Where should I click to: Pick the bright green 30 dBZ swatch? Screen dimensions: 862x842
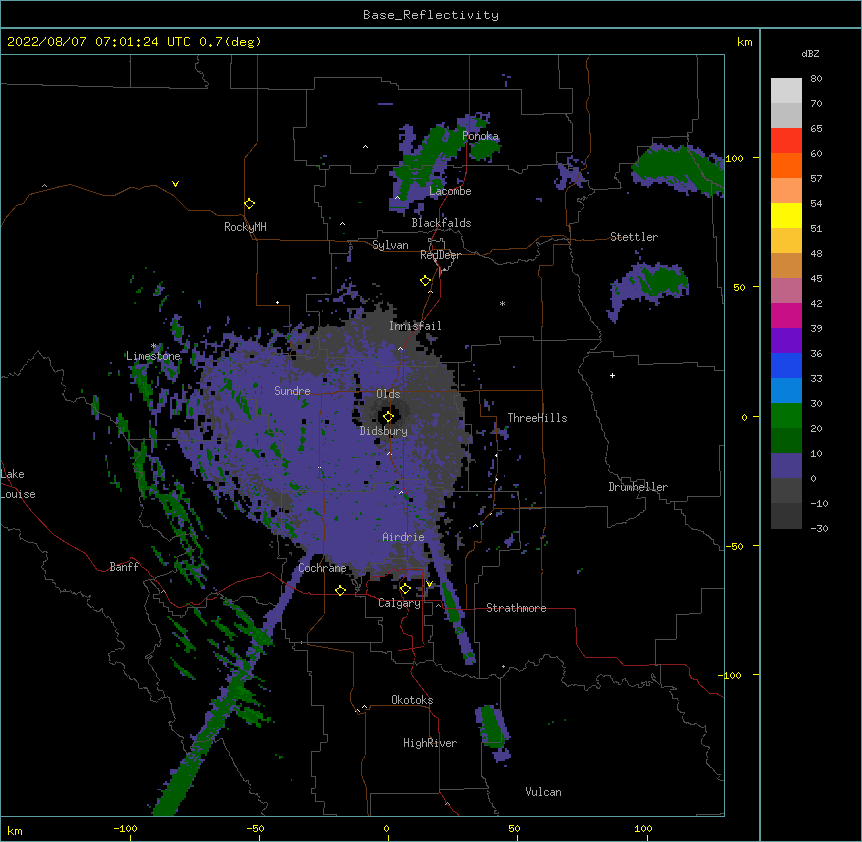pyautogui.click(x=786, y=416)
